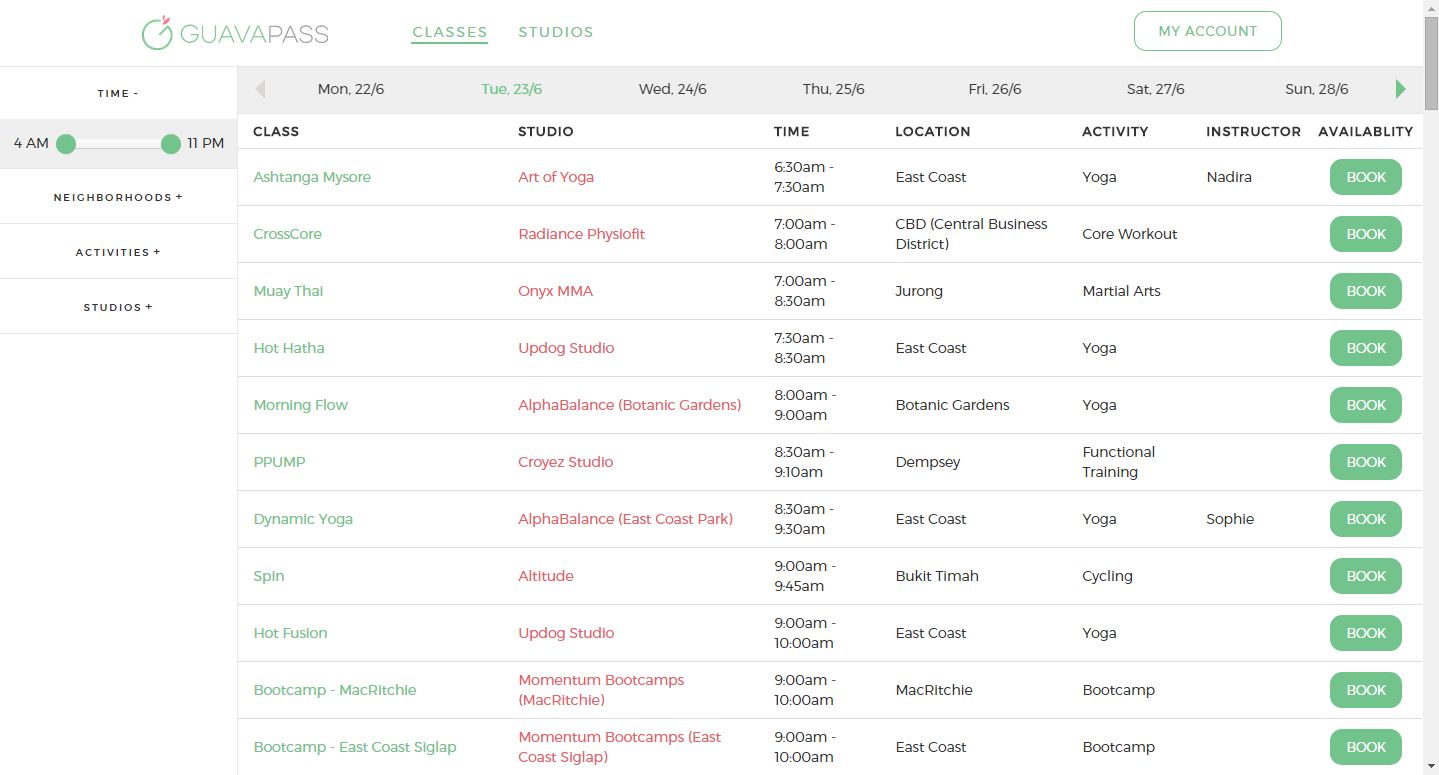Expand the Neighborhoods filter

118,197
